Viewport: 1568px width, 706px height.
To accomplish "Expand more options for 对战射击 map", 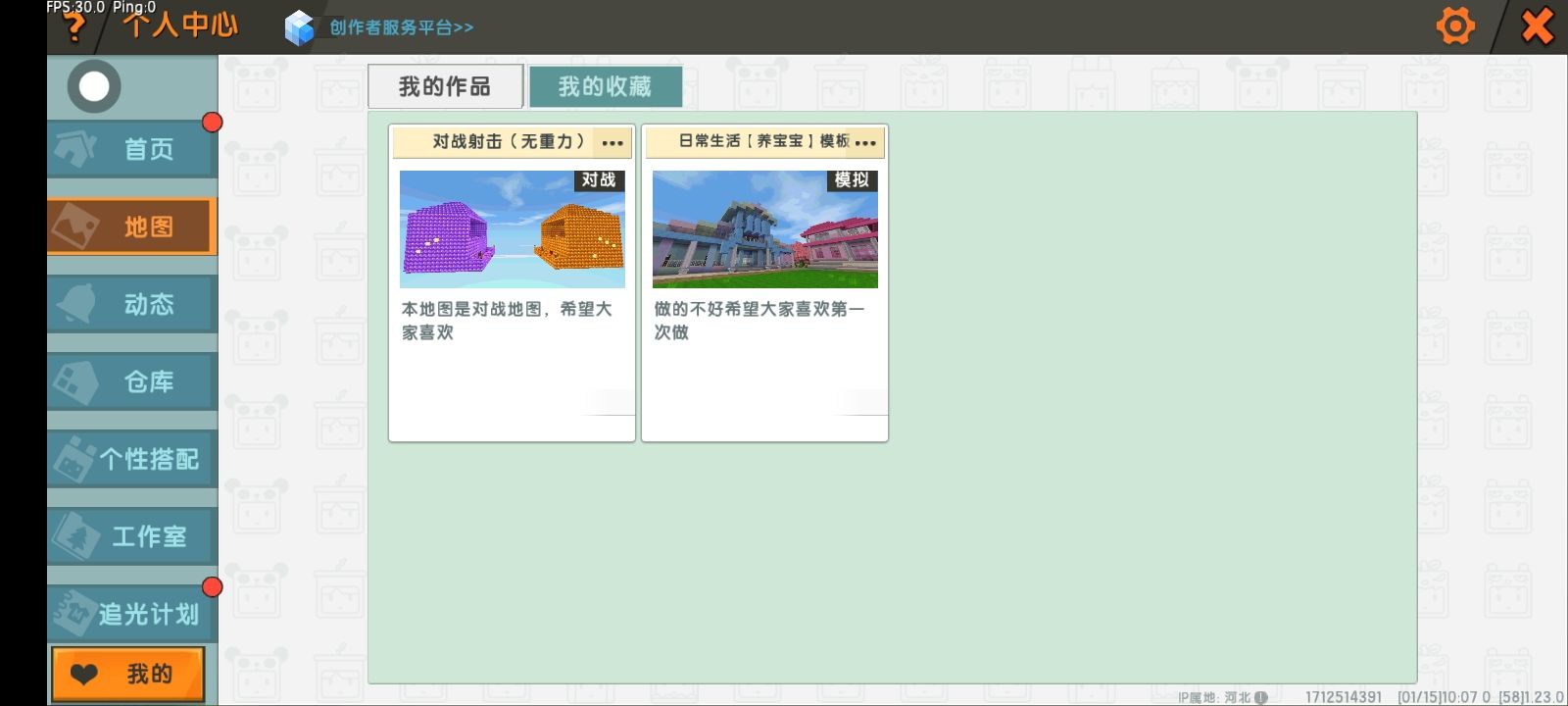I will coord(612,143).
